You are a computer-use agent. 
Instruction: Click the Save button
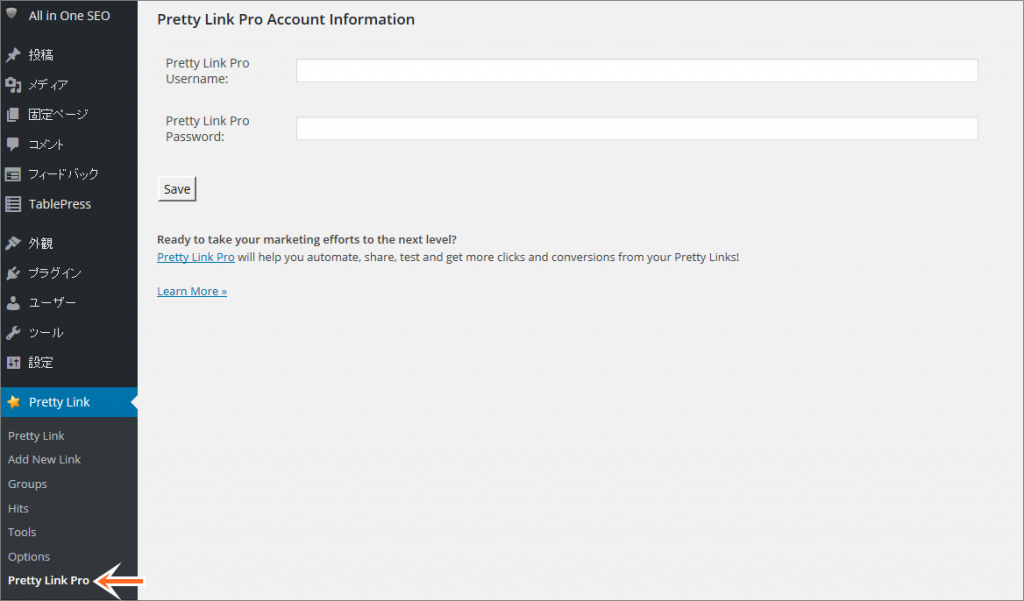[176, 188]
